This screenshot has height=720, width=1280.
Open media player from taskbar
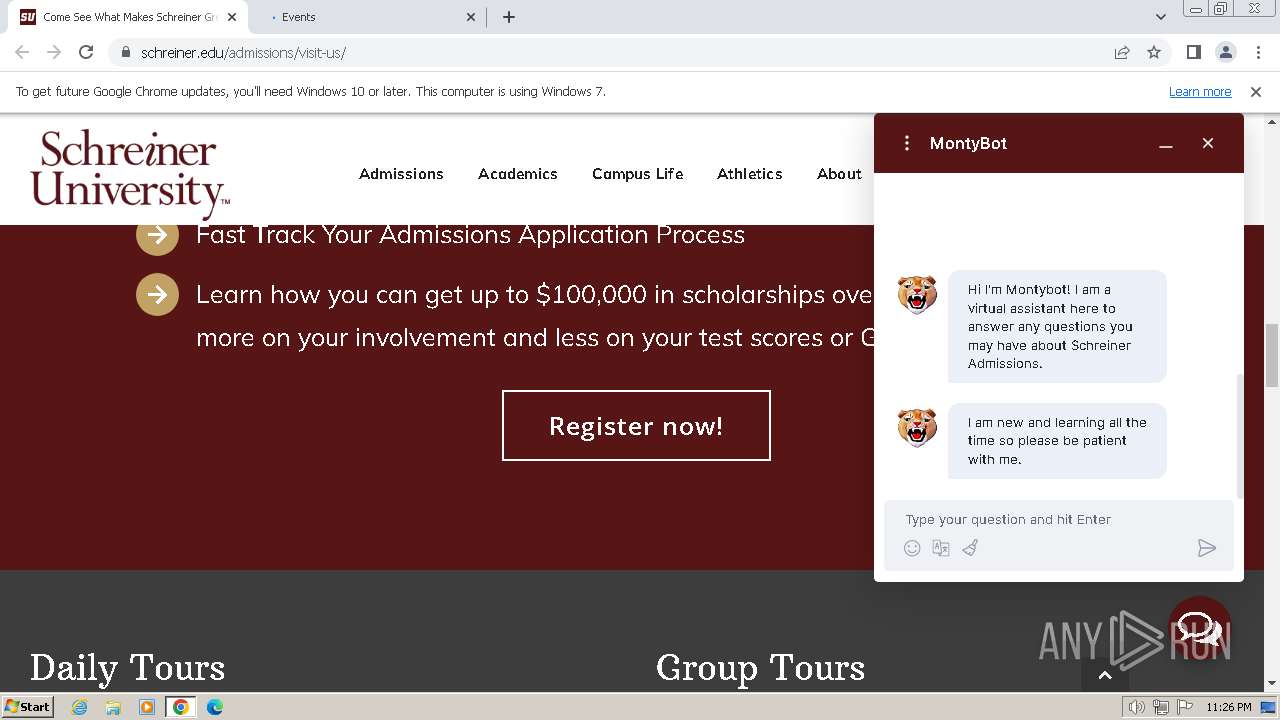point(147,707)
